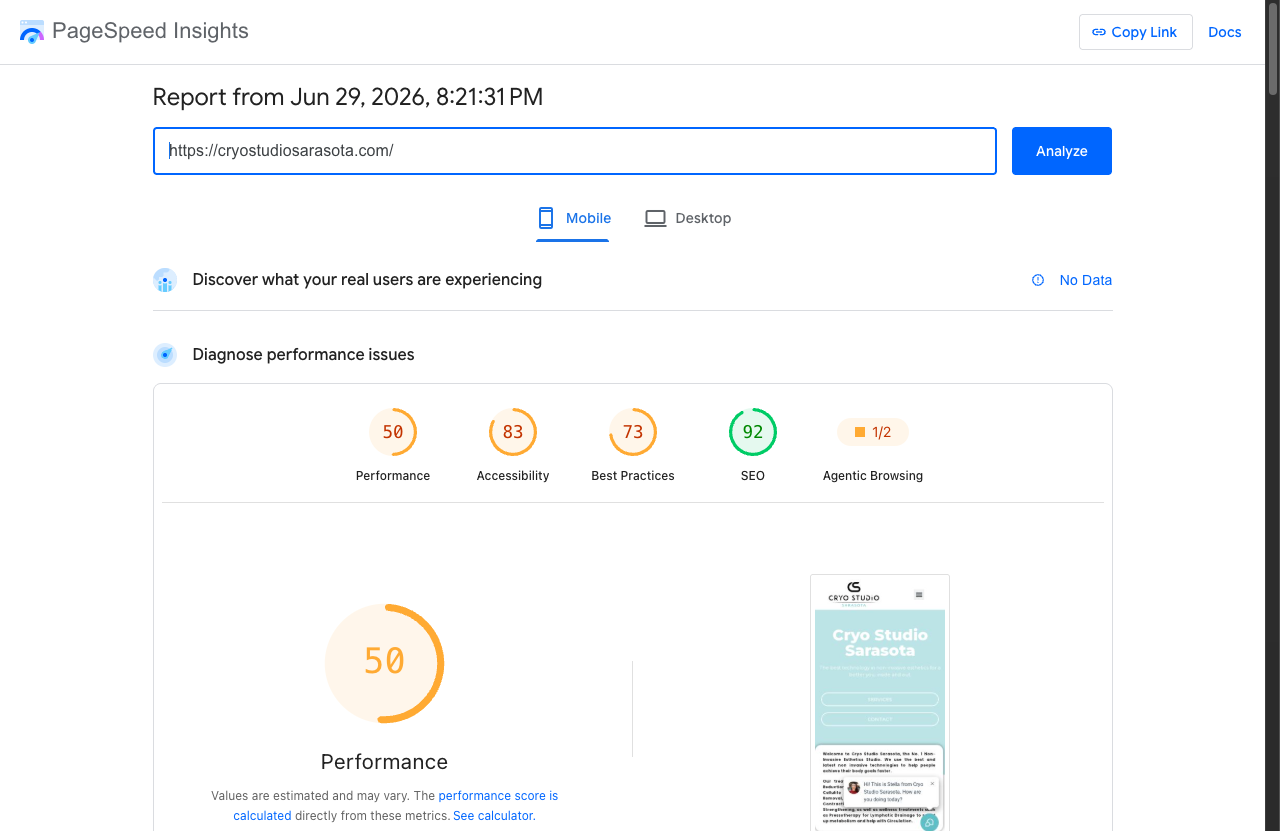Click the desktop monitor icon
The image size is (1280, 831).
655,218
